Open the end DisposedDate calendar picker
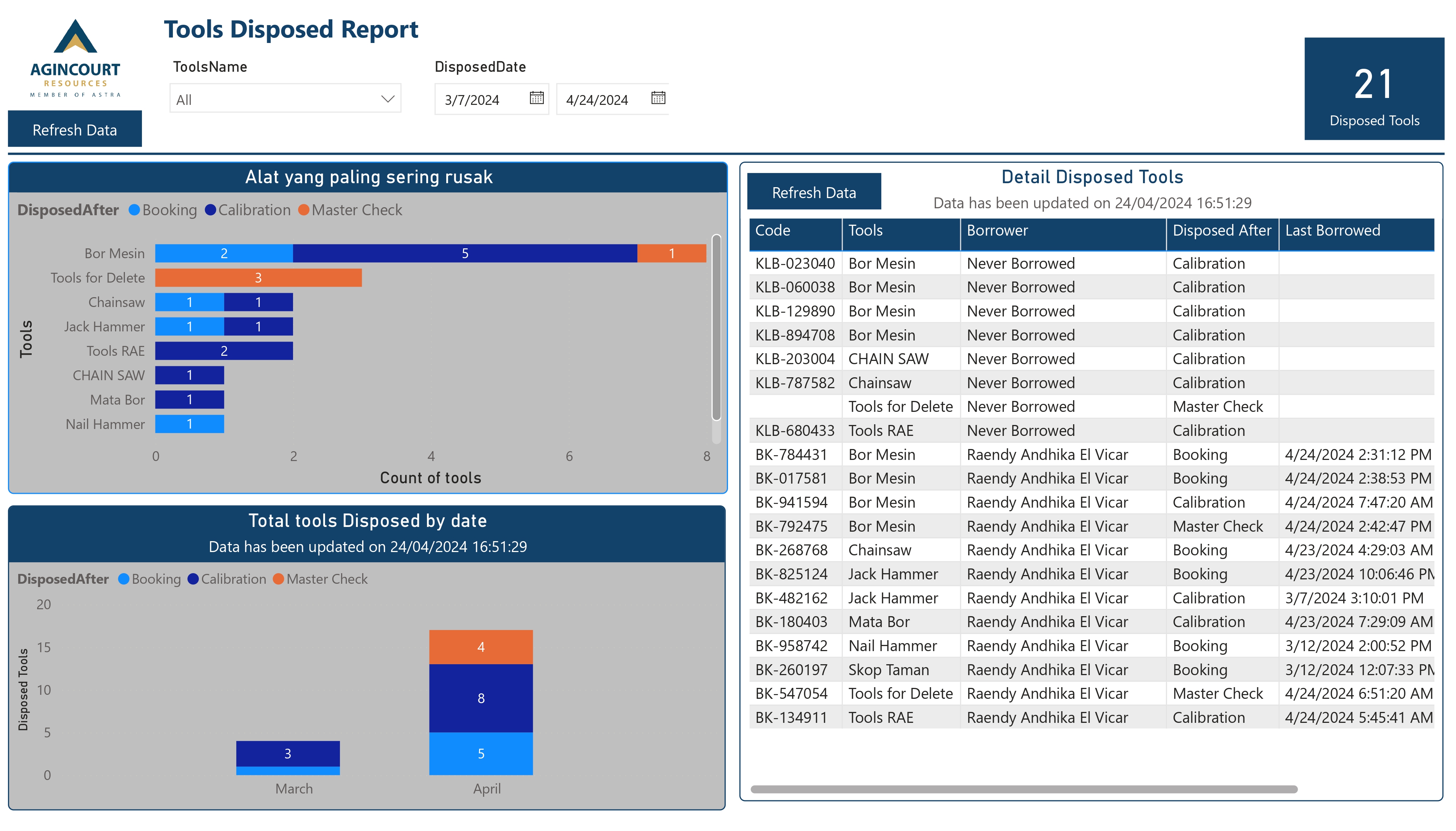 tap(658, 99)
